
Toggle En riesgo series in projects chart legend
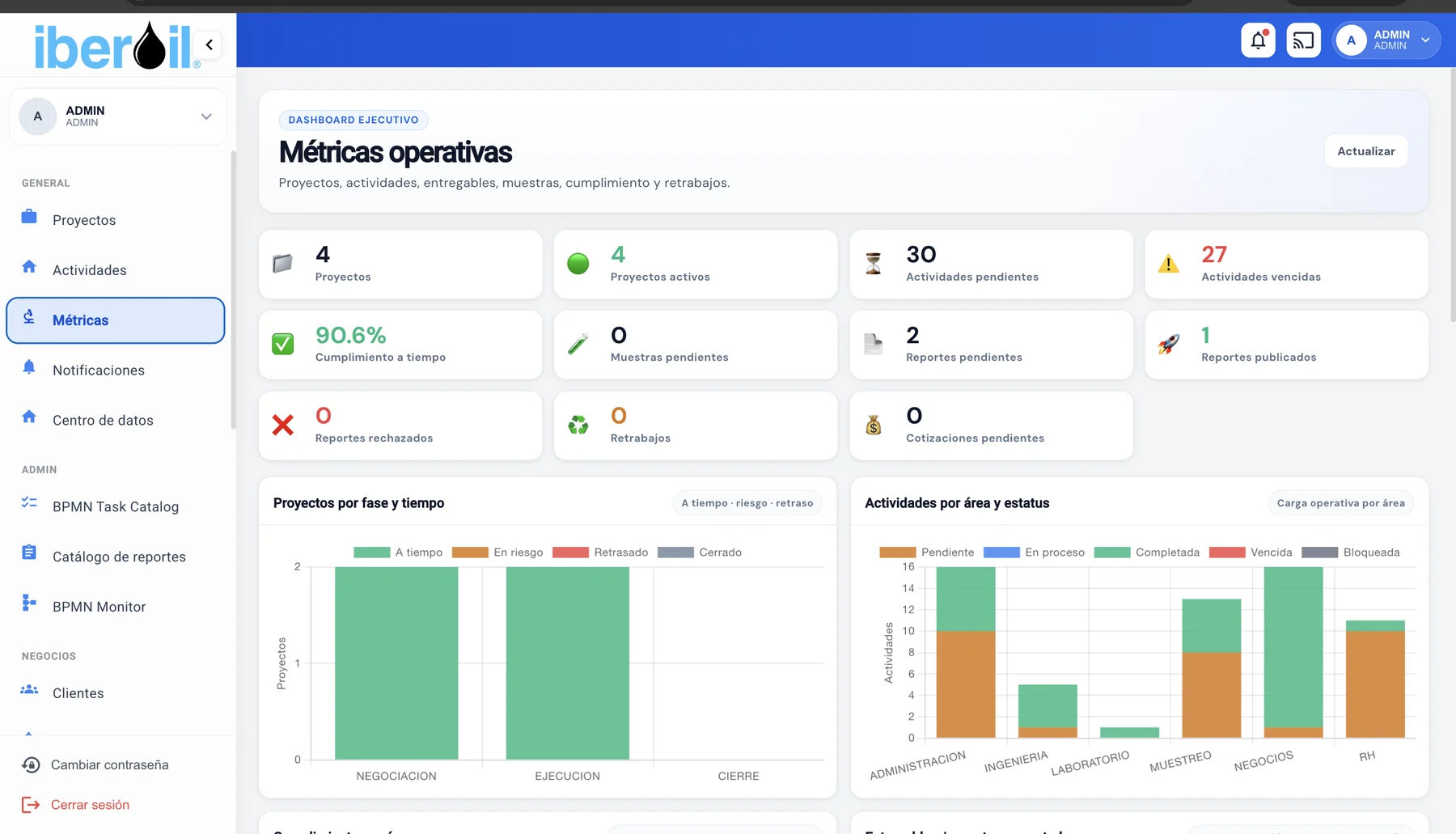pos(497,552)
